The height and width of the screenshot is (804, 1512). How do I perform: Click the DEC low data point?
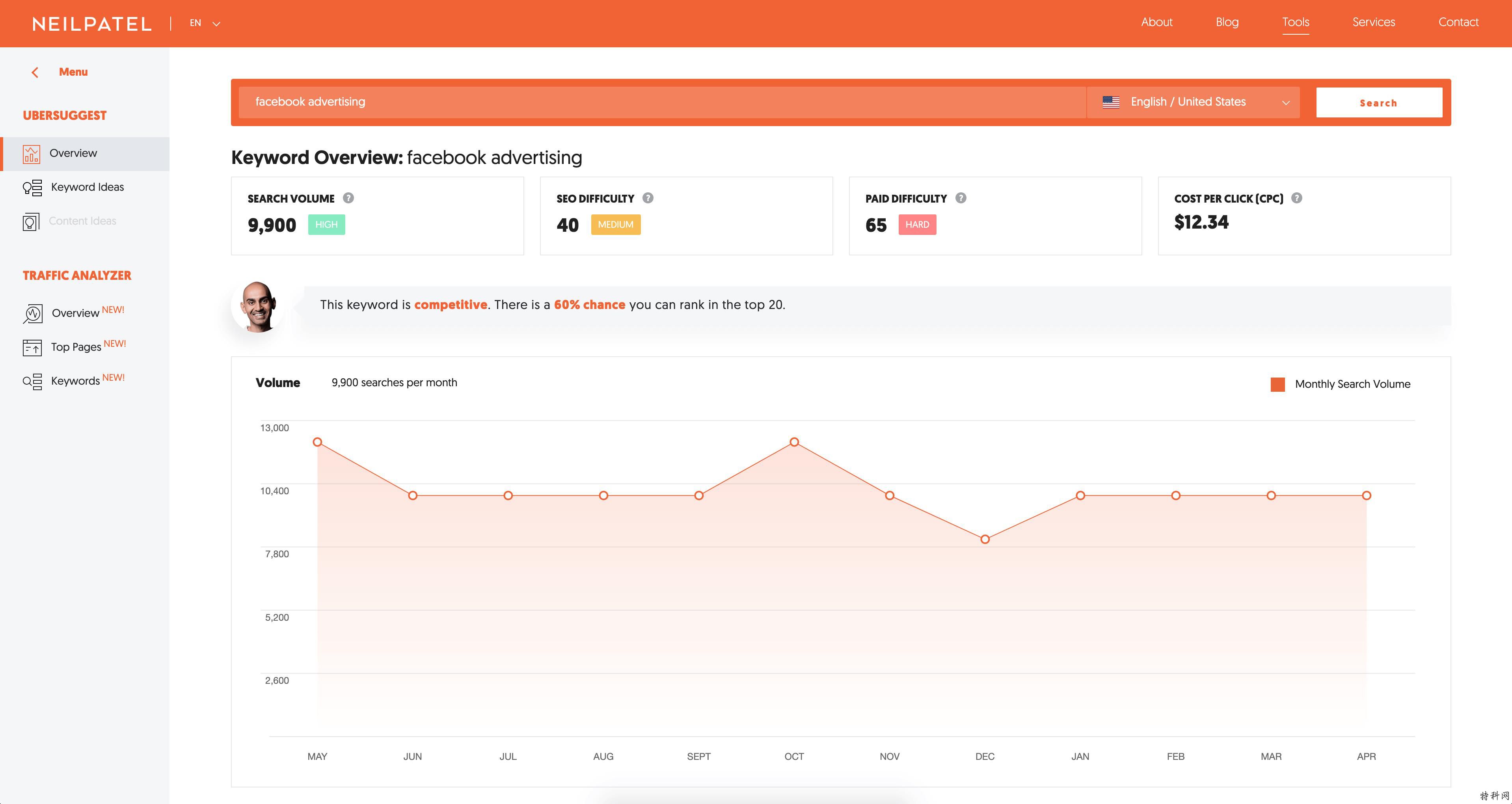tap(985, 539)
